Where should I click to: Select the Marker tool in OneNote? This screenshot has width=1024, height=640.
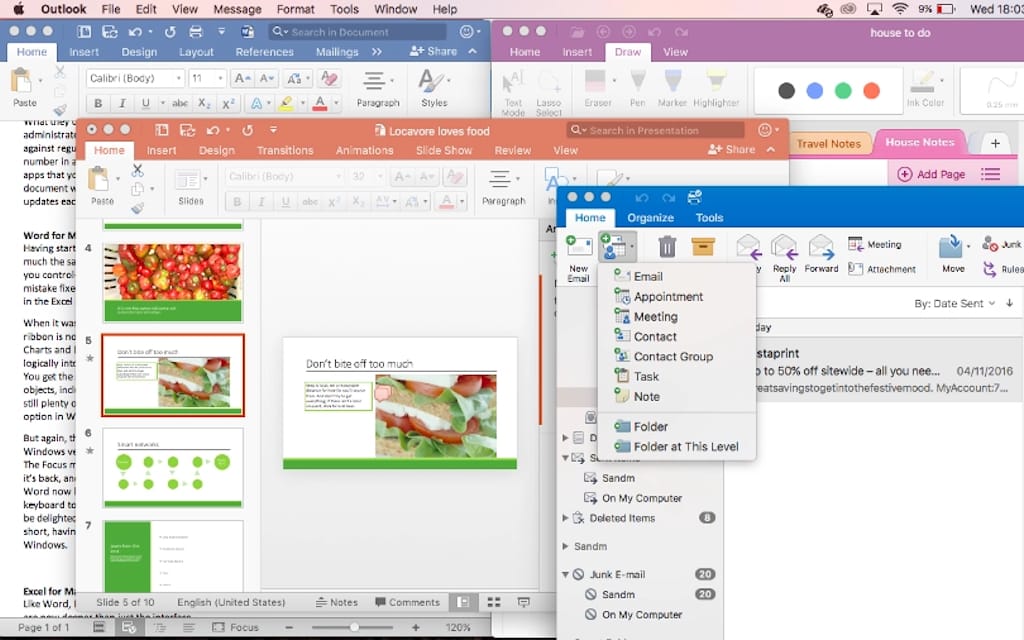point(672,88)
